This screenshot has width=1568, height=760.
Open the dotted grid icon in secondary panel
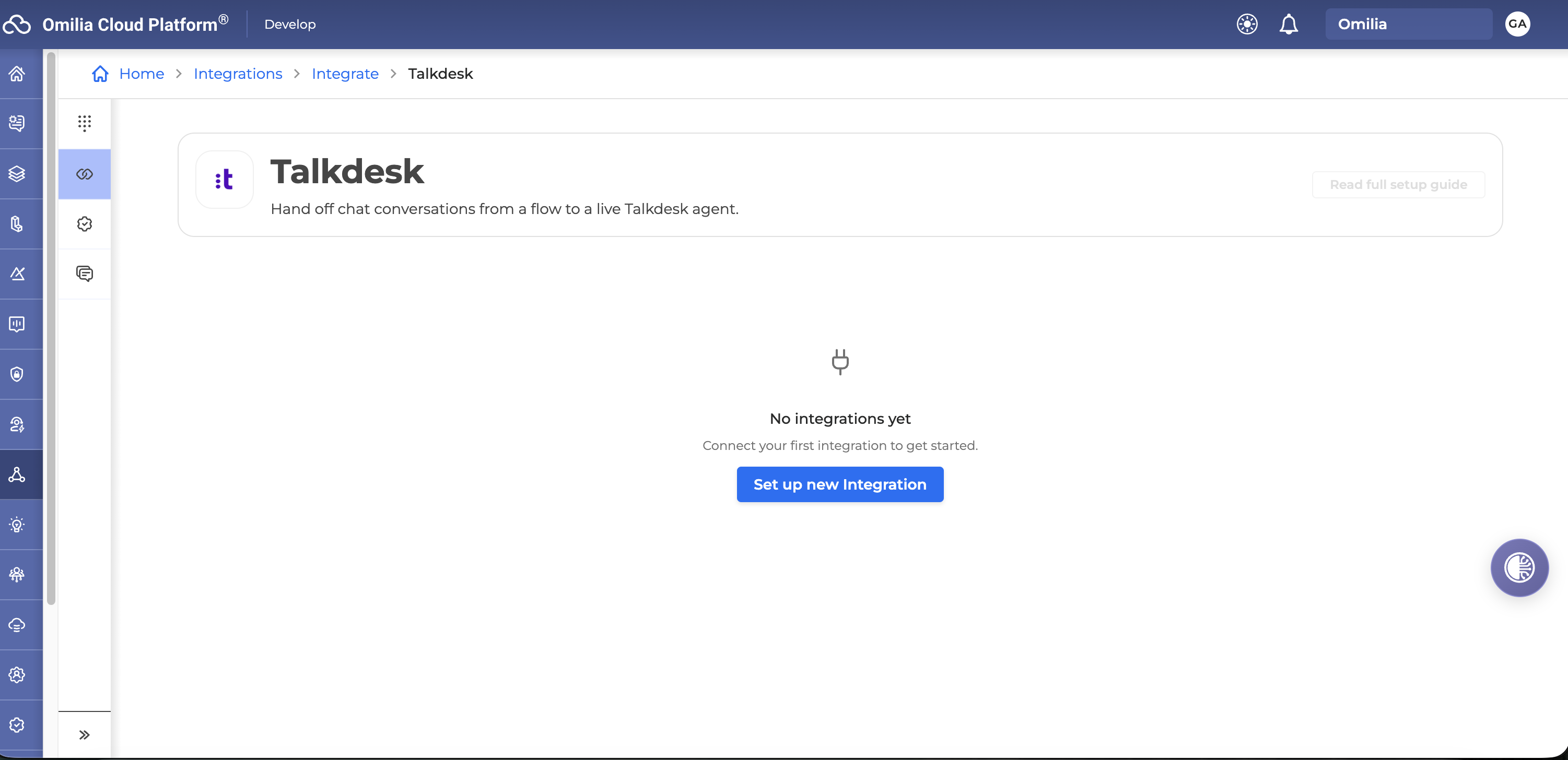(x=85, y=124)
